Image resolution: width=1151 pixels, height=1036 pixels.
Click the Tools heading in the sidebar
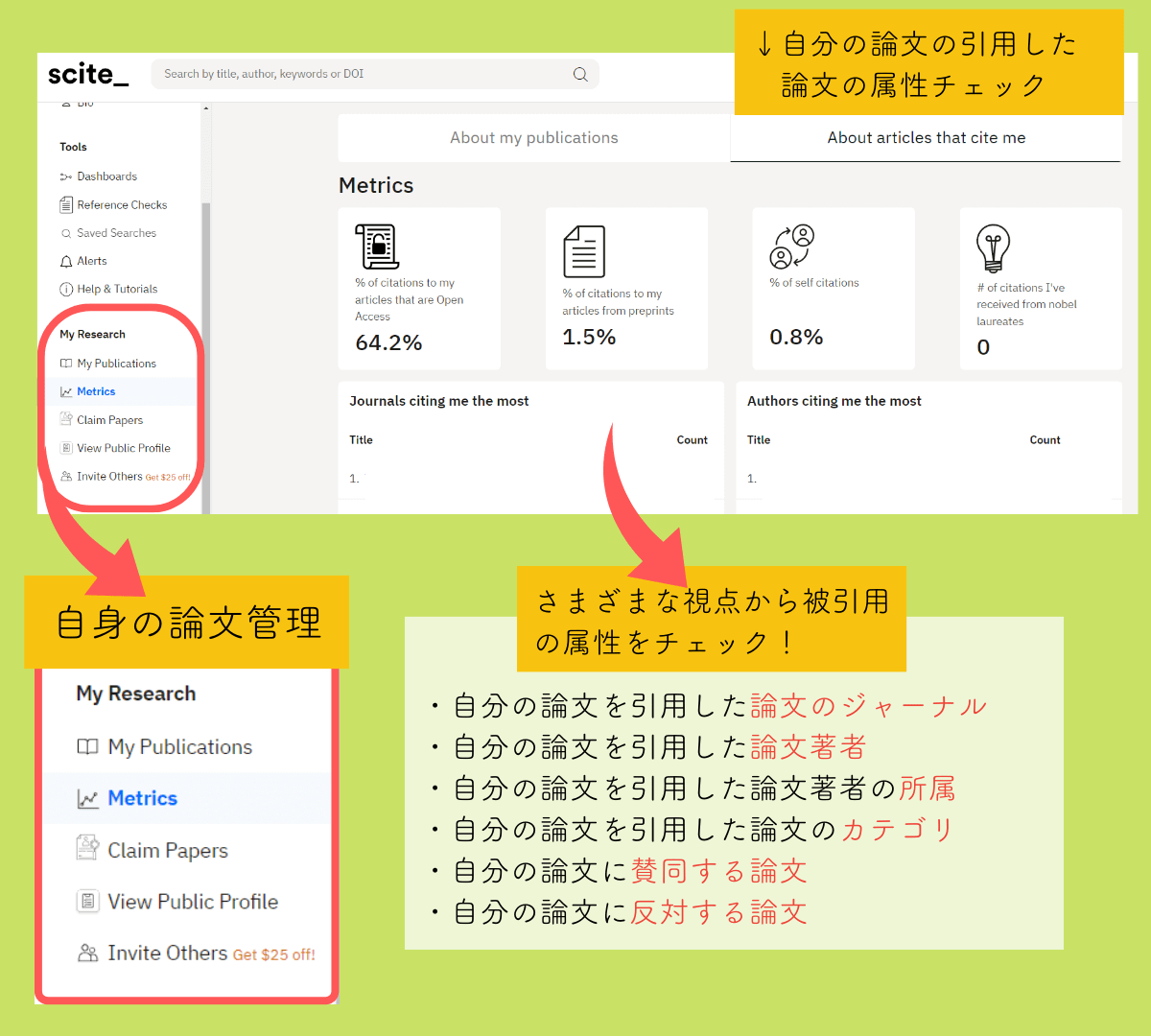pos(73,148)
